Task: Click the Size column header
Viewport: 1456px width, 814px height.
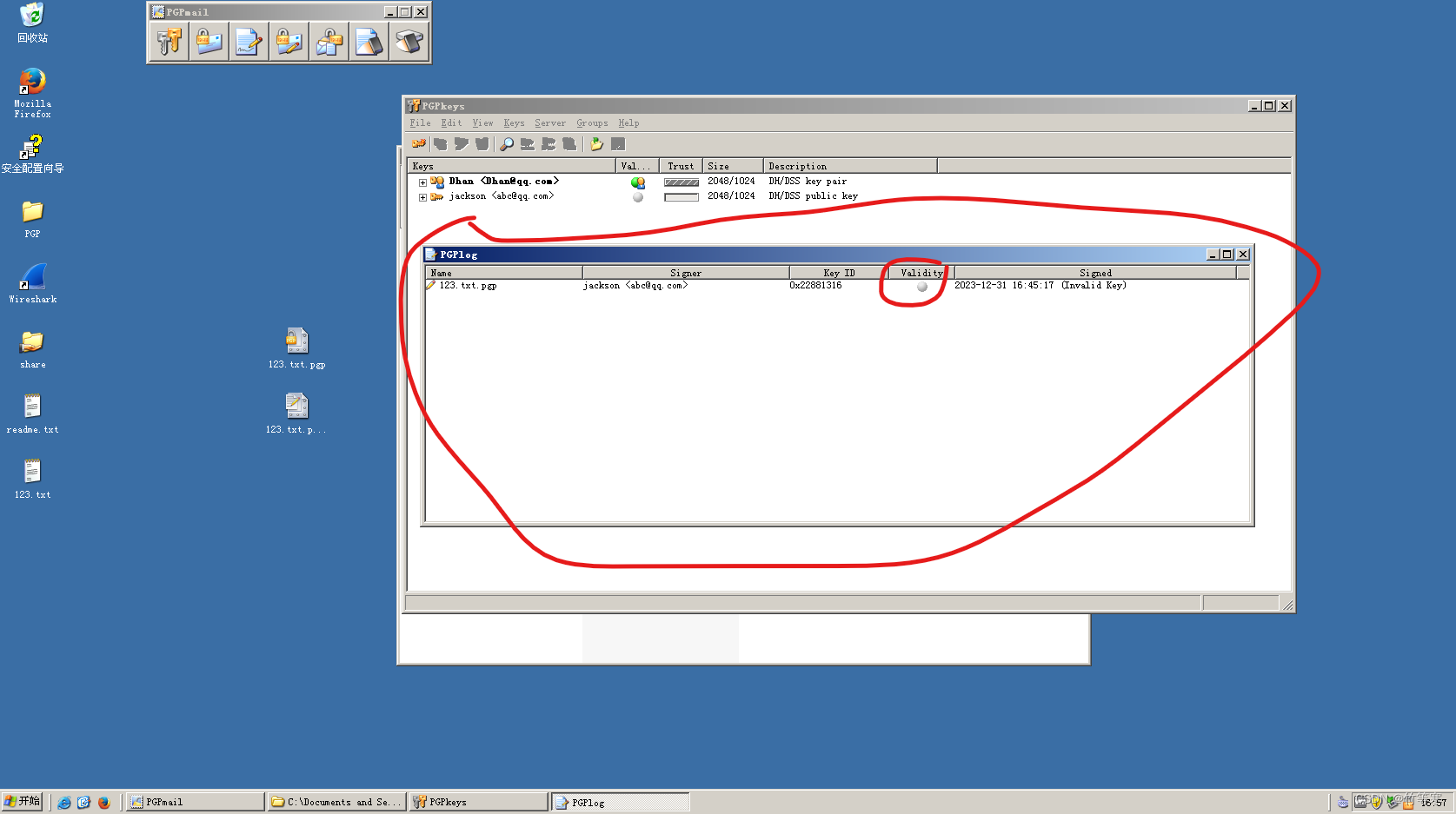Action: click(x=733, y=166)
